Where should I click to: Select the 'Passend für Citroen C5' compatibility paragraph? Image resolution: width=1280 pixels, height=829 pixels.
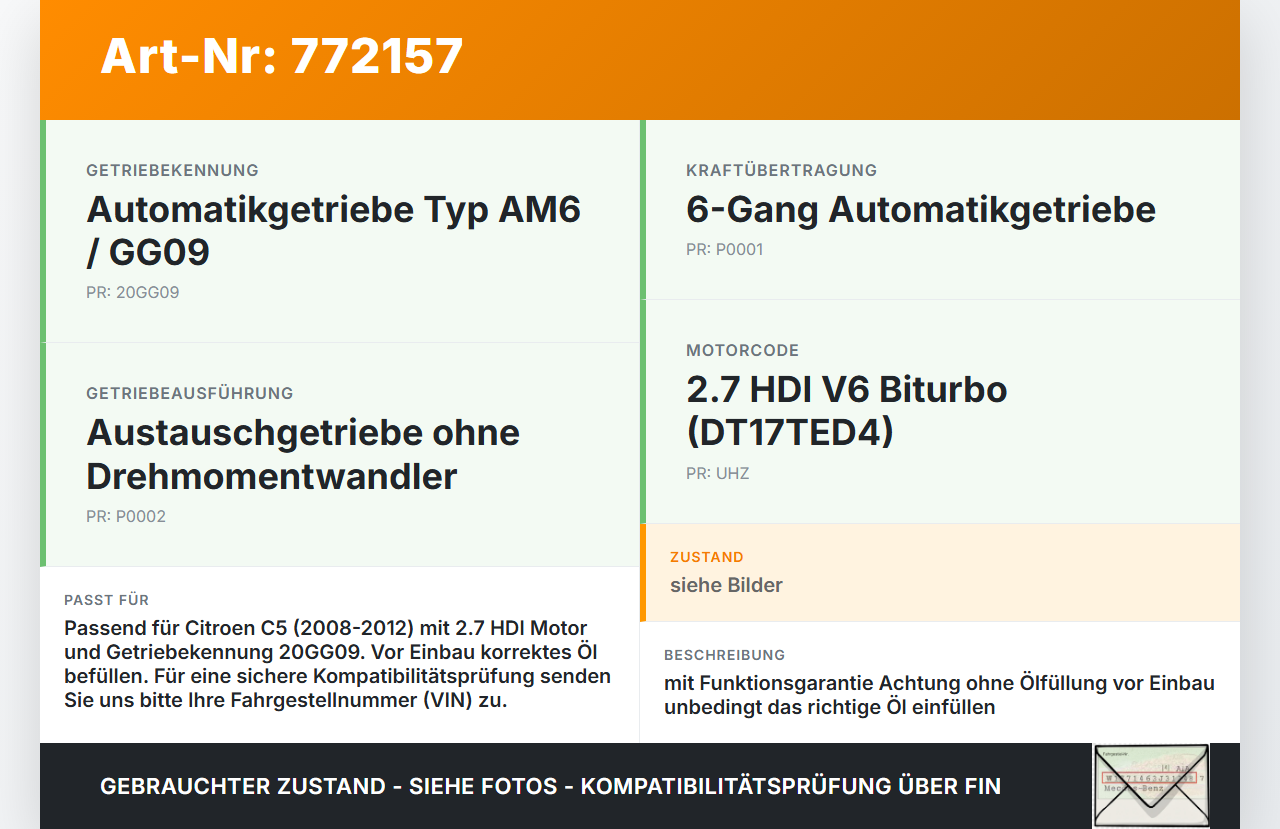pos(337,664)
